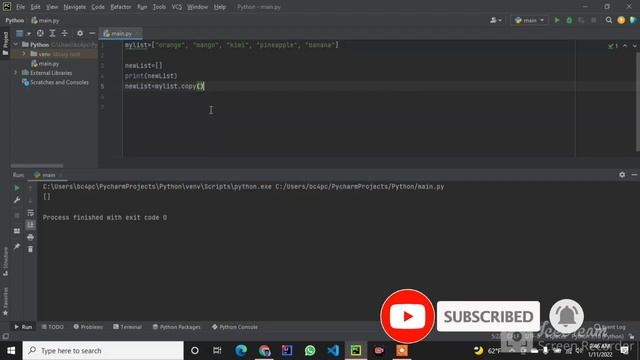Click the Select Opened File target icon
640x360 pixels.
click(x=40, y=33)
